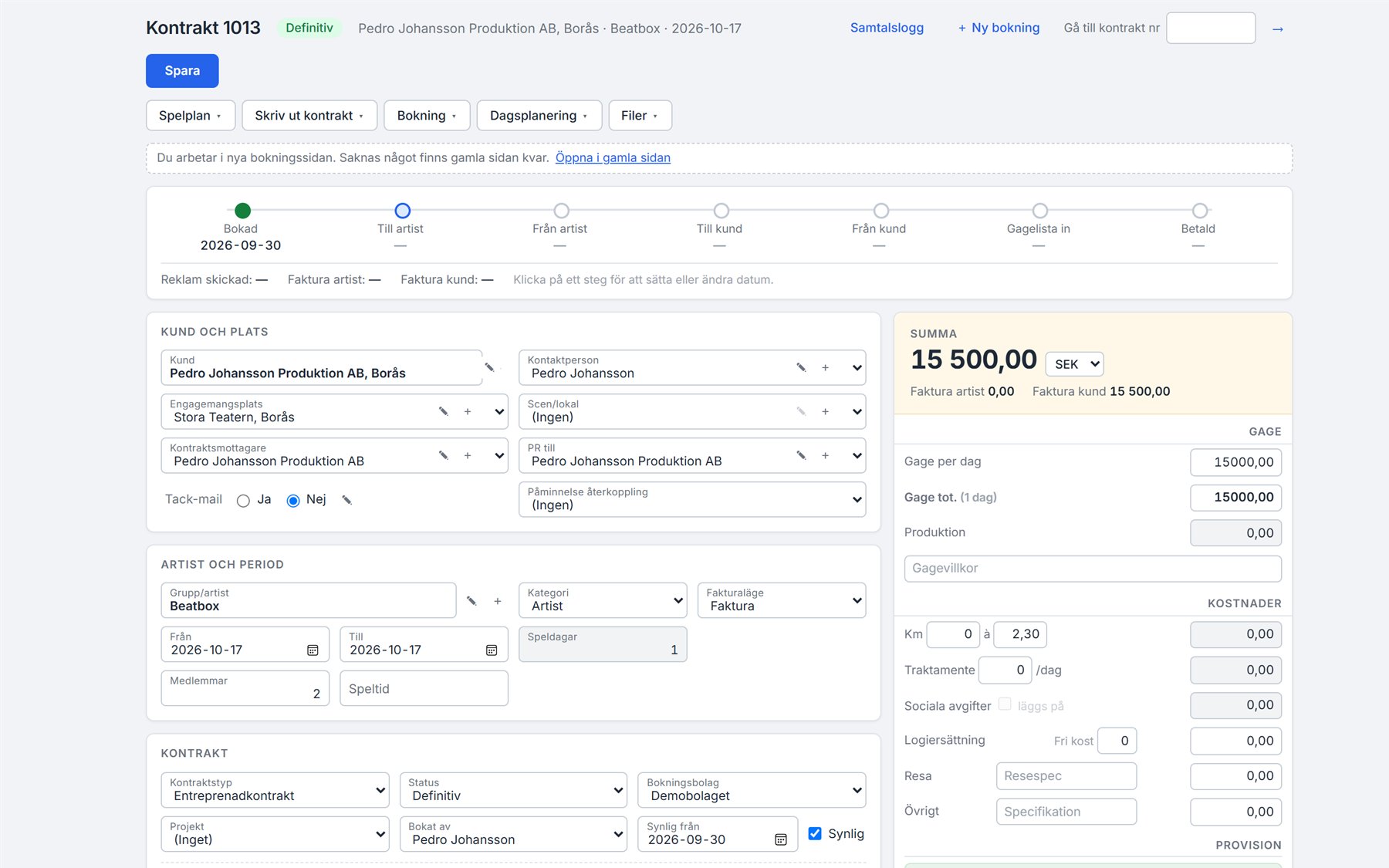Viewport: 1389px width, 868px height.
Task: Edit Kontaktperson via its pencil icon
Action: pyautogui.click(x=801, y=367)
